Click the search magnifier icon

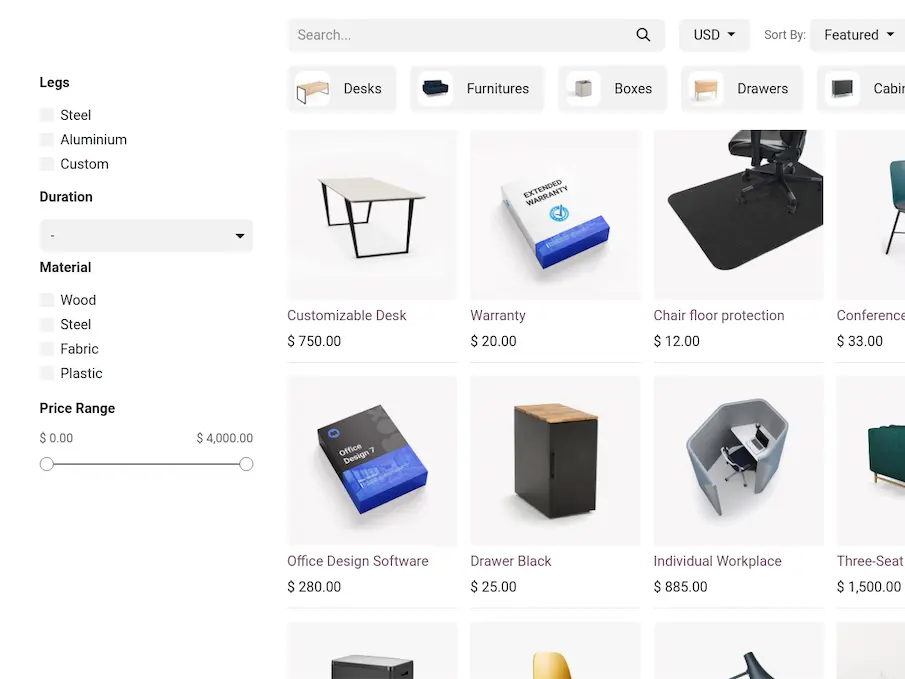point(643,35)
